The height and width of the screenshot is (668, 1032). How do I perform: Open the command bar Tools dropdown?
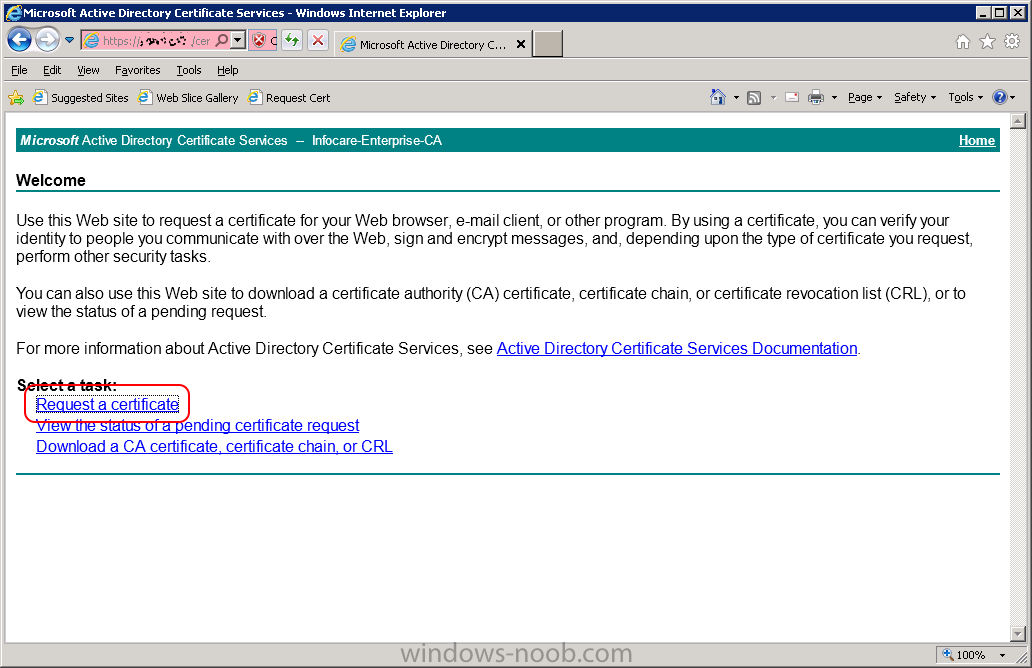pos(966,97)
